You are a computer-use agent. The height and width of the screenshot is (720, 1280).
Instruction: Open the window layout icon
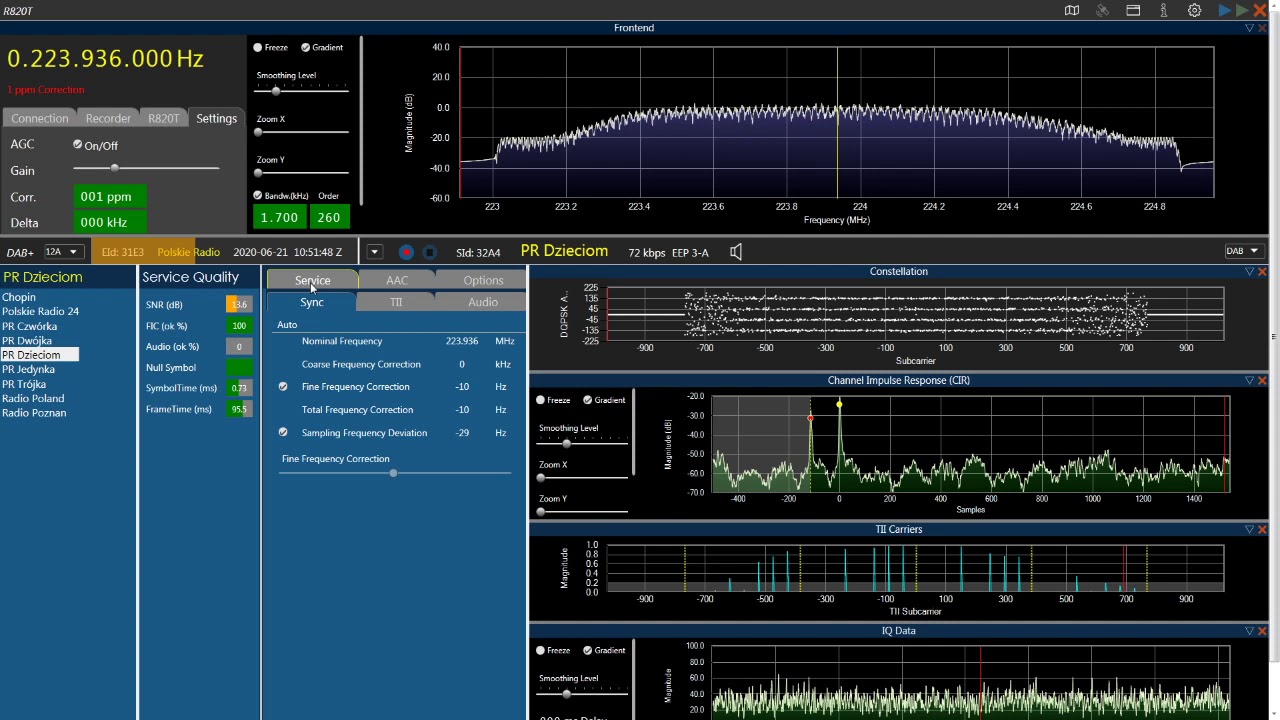coord(1133,10)
